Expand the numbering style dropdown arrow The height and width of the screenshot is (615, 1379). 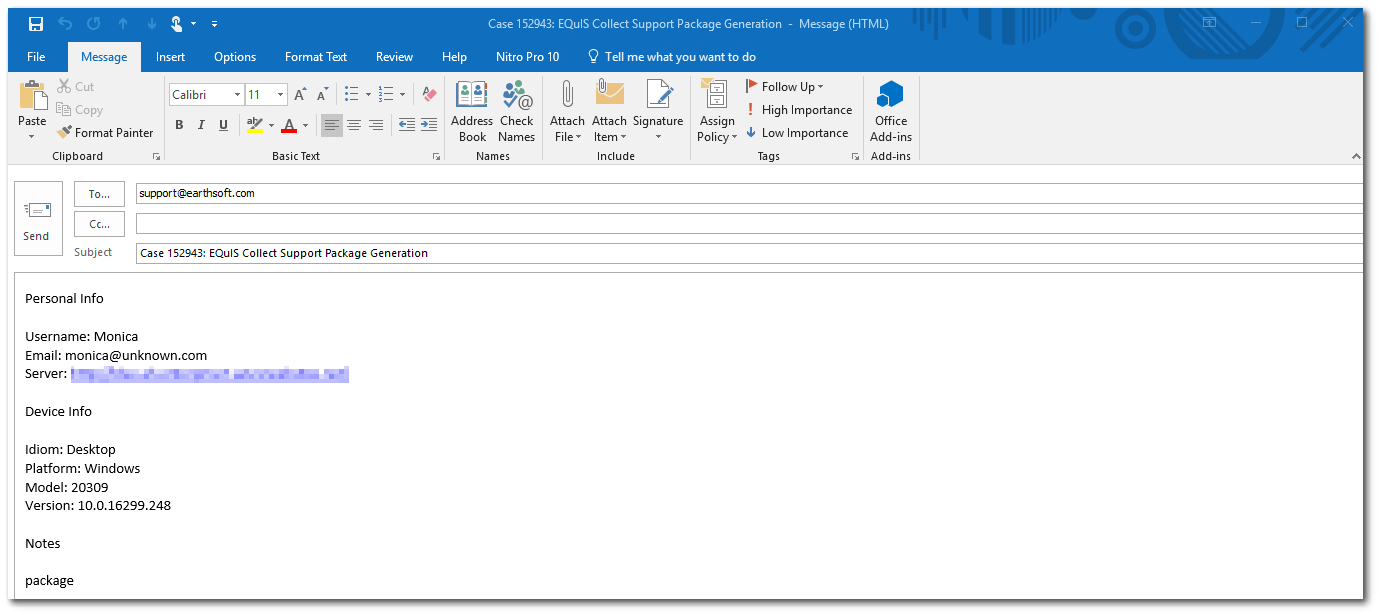click(402, 95)
